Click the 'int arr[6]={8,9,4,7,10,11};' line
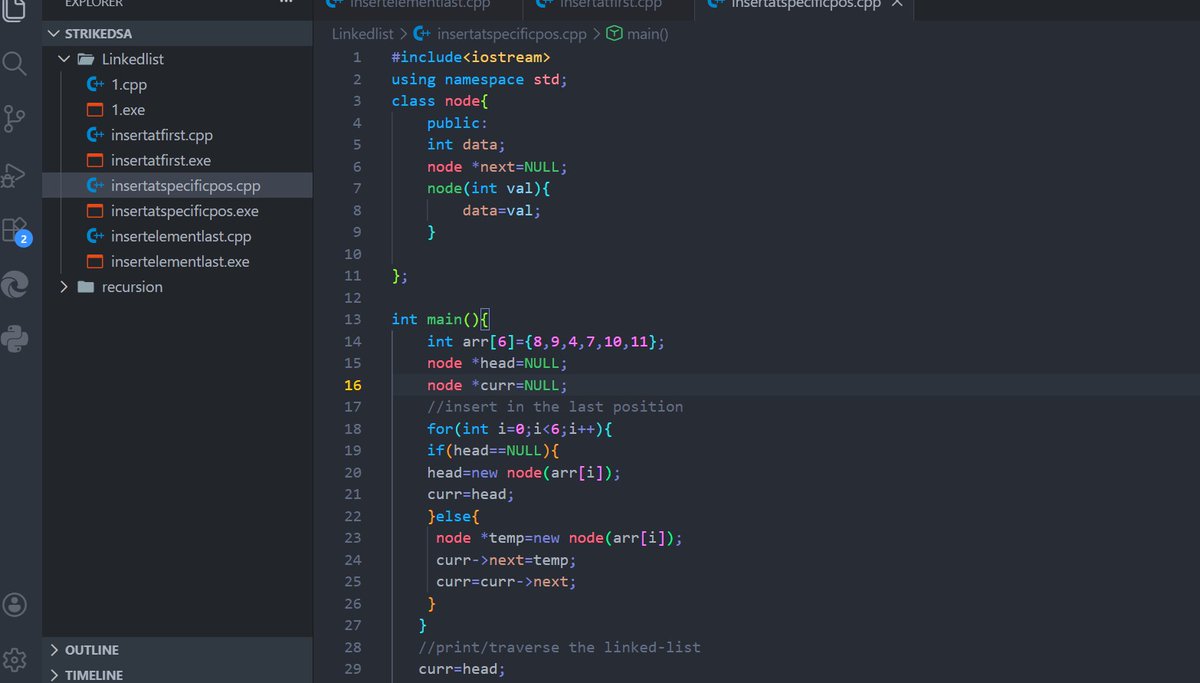1200x683 pixels. click(546, 341)
